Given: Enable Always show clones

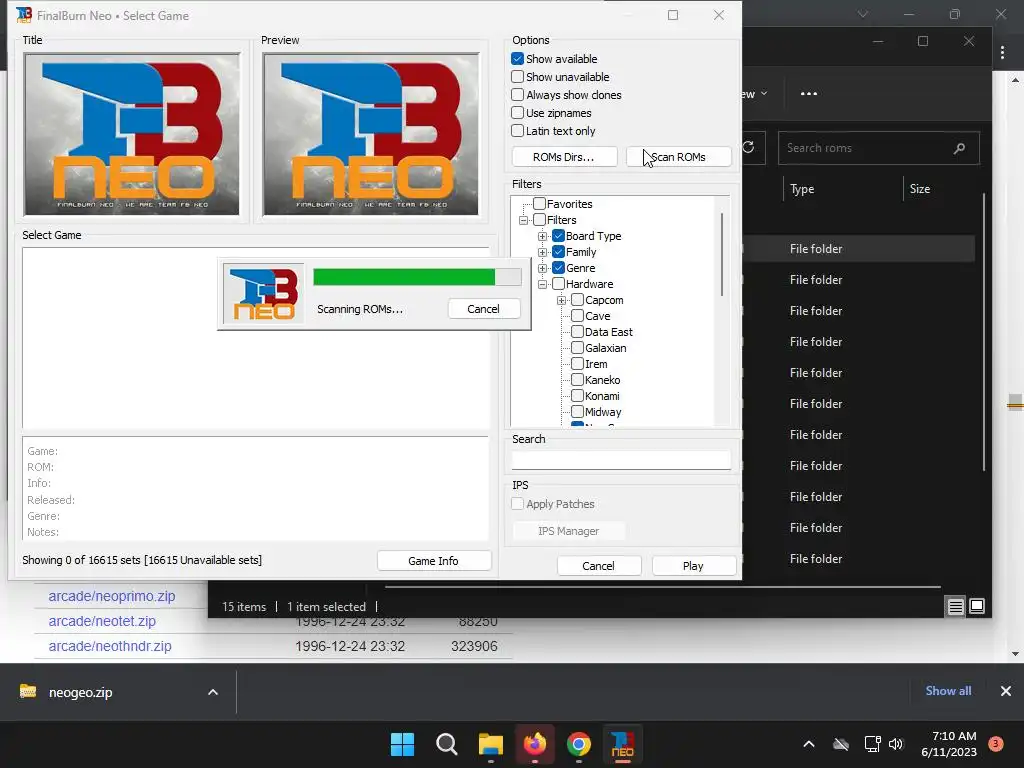Looking at the screenshot, I should click(x=517, y=95).
